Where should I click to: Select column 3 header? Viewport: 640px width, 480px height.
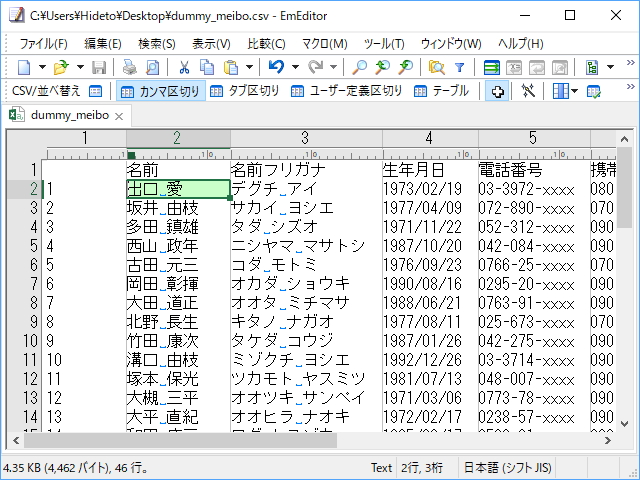[306, 138]
